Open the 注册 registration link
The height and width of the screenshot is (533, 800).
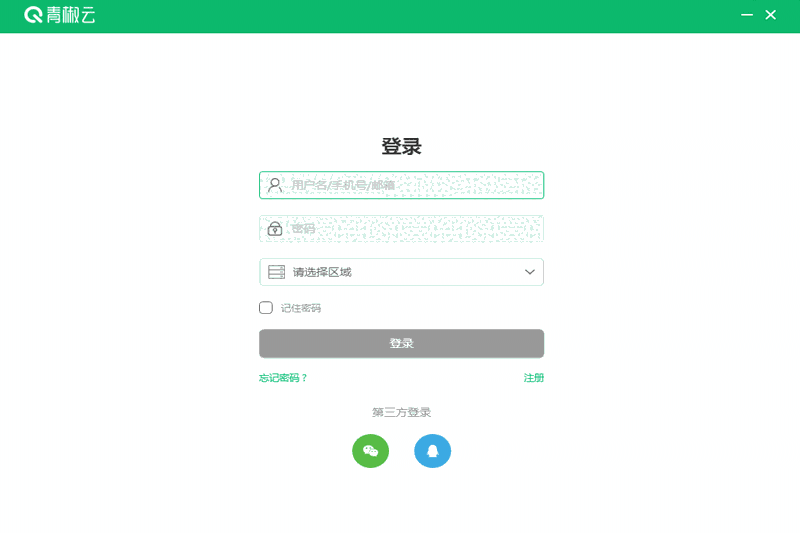tap(534, 377)
